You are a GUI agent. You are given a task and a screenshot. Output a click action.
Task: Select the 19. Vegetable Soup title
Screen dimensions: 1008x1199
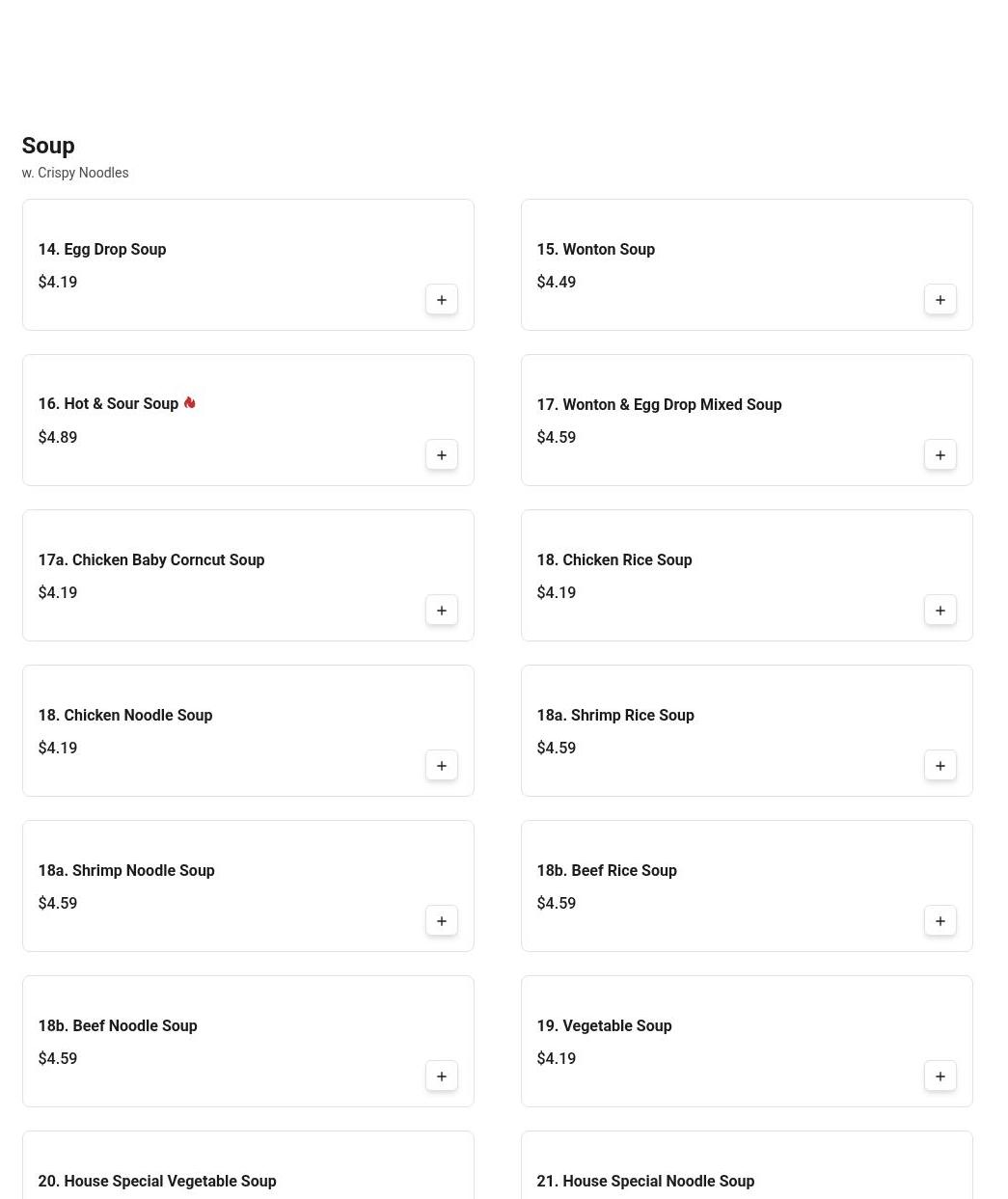point(604,1025)
